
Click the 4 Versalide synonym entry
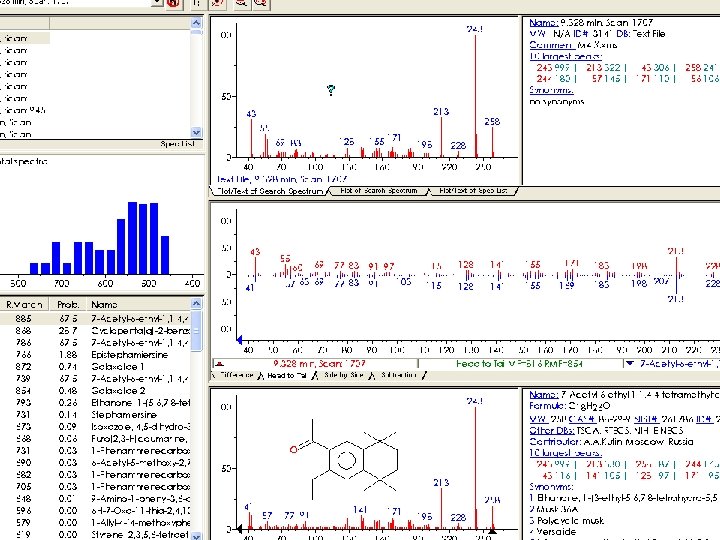coord(553,532)
